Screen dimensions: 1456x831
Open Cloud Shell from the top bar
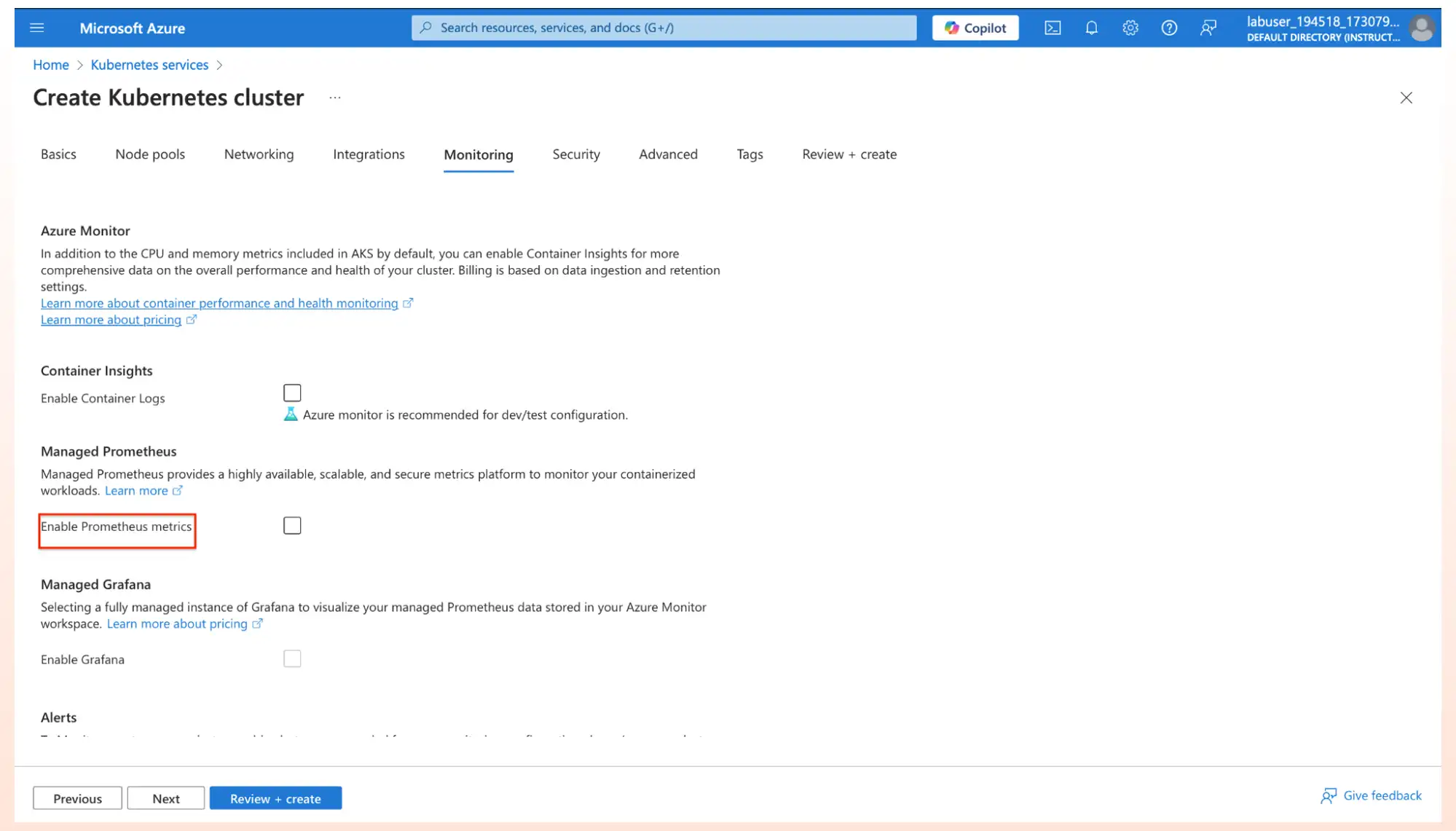click(1052, 28)
